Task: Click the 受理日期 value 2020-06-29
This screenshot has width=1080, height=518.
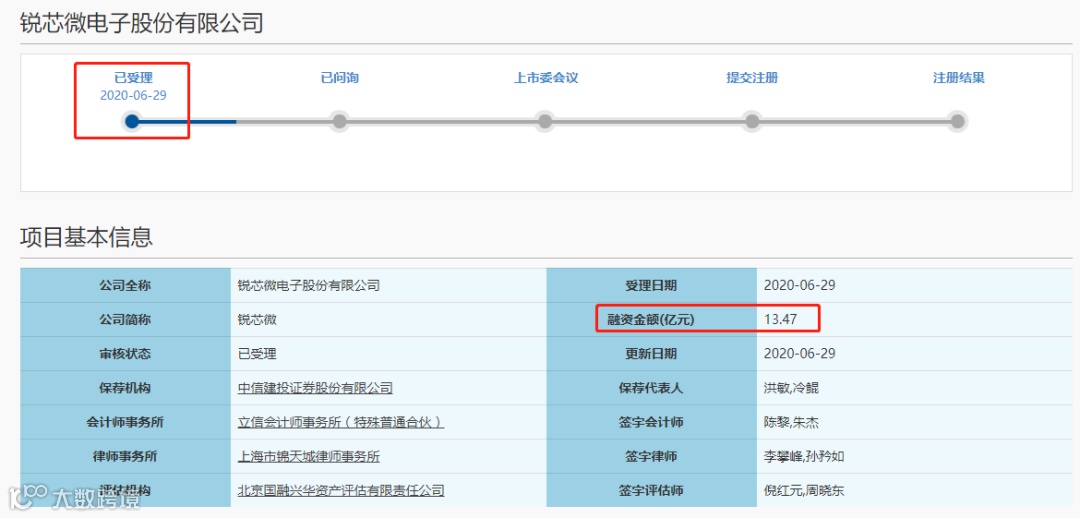Action: coord(800,285)
